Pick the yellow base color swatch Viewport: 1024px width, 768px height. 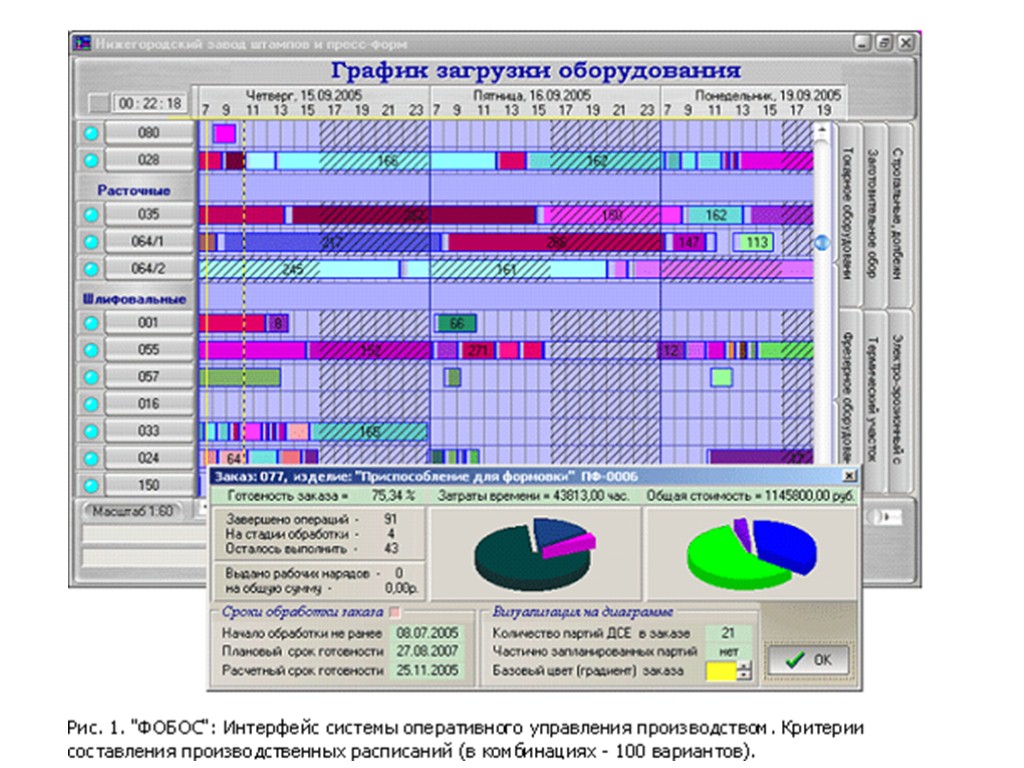[x=721, y=671]
